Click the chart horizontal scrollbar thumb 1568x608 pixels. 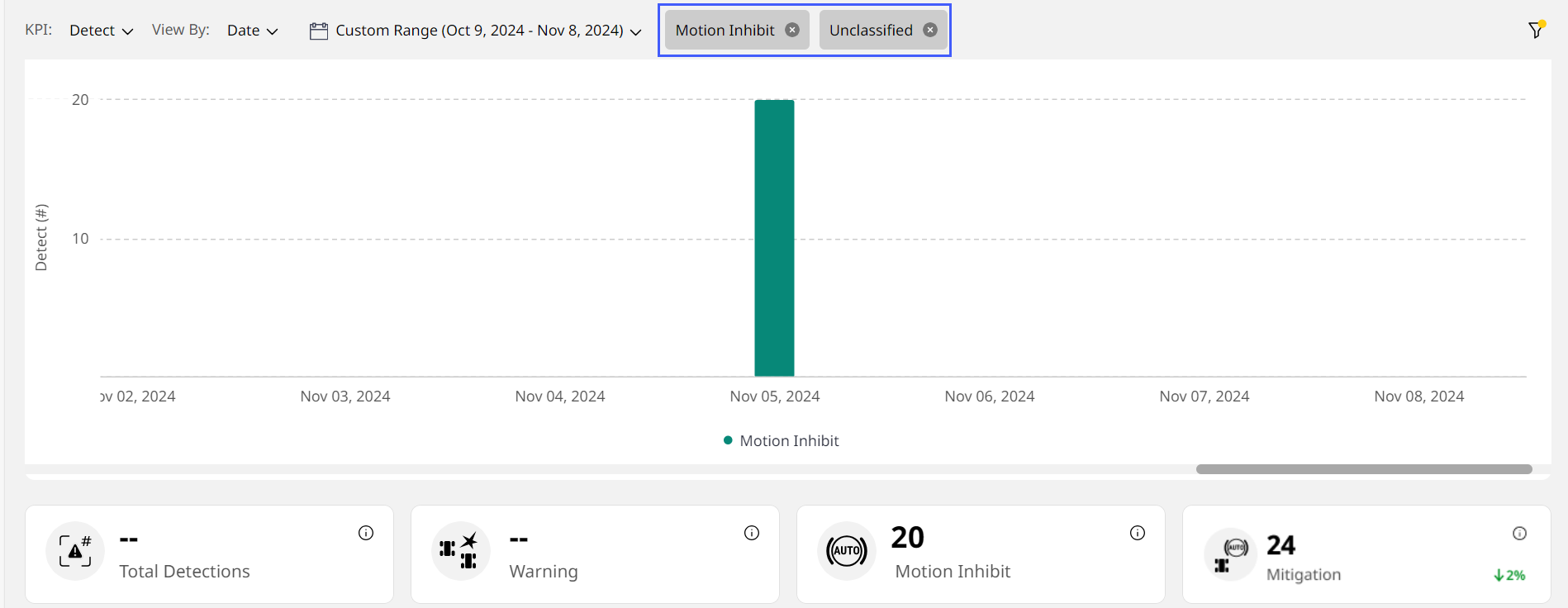coord(1363,469)
